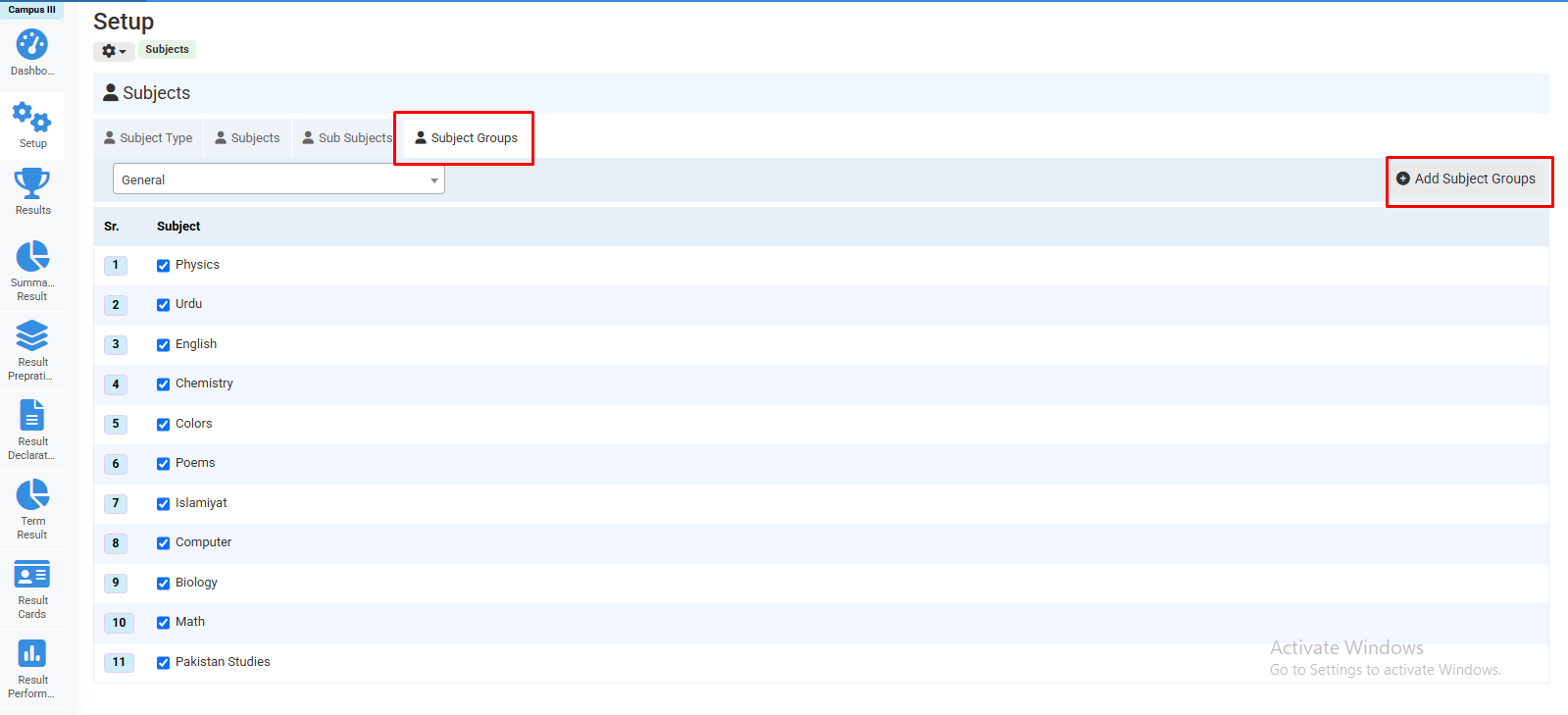Go to Results trophy icon
This screenshot has width=1568, height=715.
click(32, 183)
